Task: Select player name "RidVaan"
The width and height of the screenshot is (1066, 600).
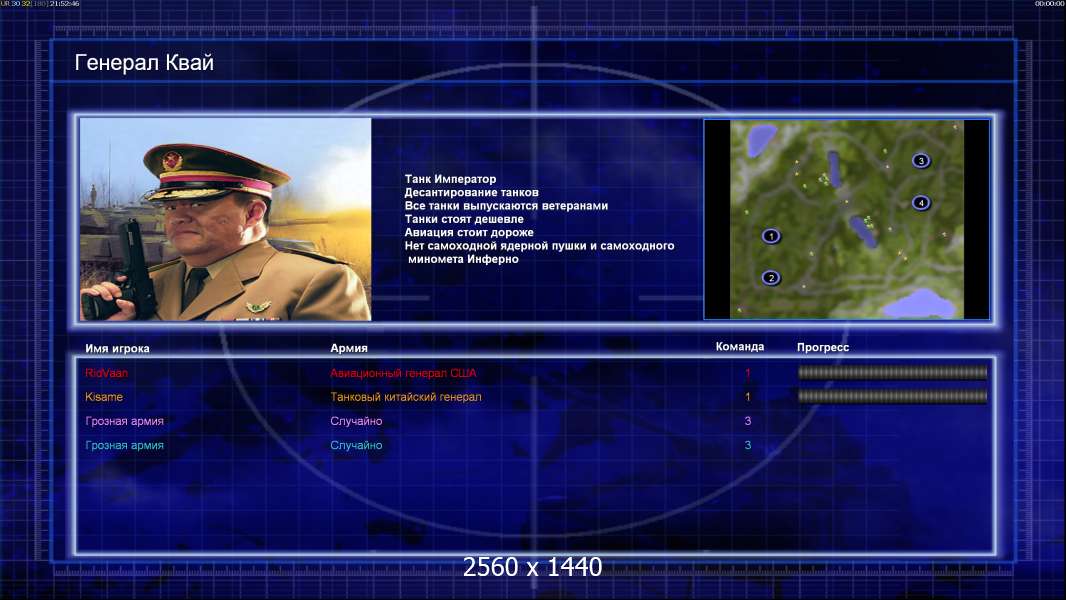Action: click(x=106, y=373)
